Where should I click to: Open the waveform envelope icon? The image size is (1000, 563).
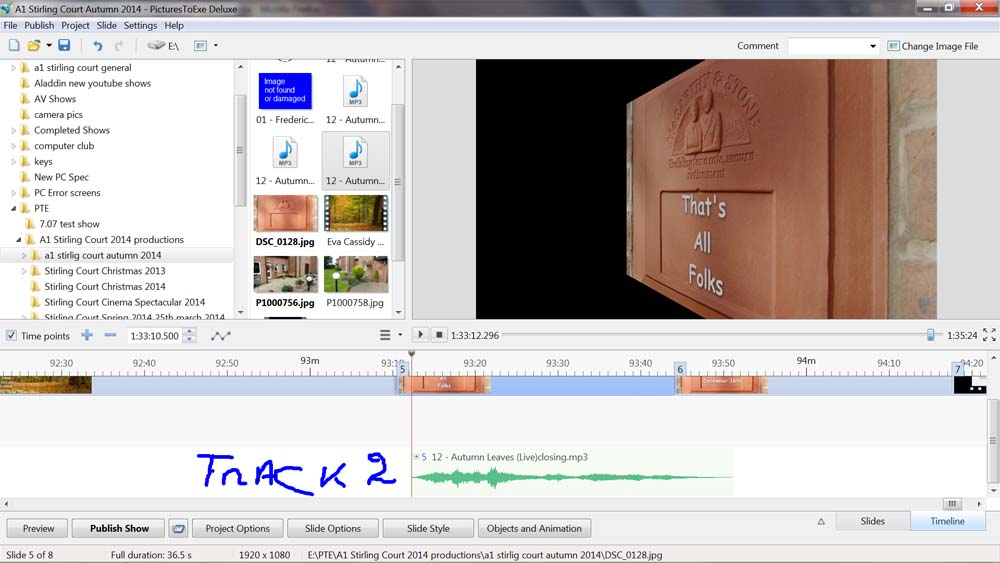[221, 335]
